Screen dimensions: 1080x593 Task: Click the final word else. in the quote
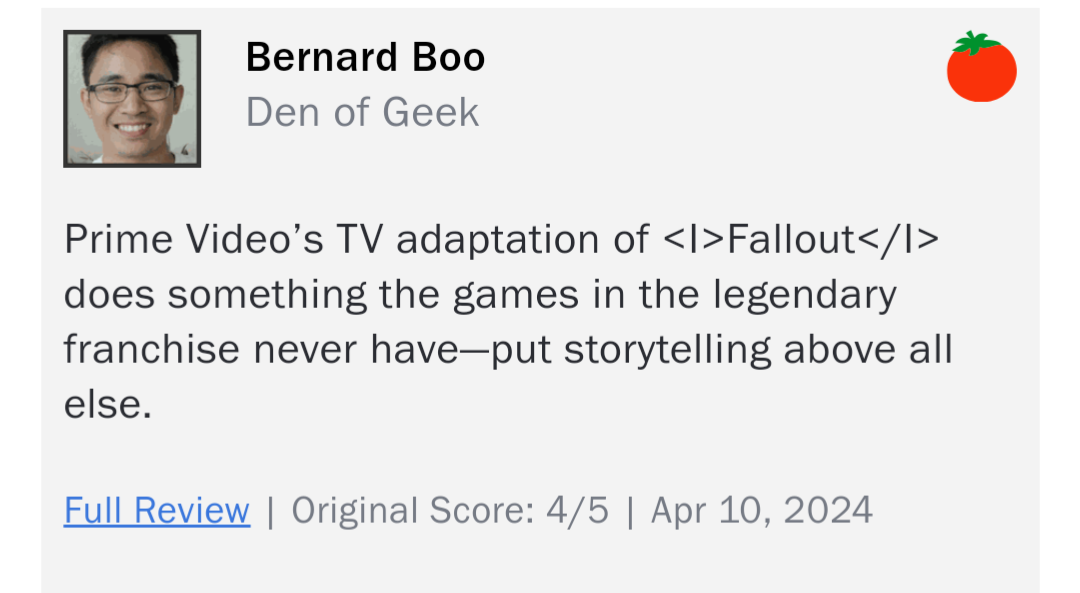[x=108, y=404]
